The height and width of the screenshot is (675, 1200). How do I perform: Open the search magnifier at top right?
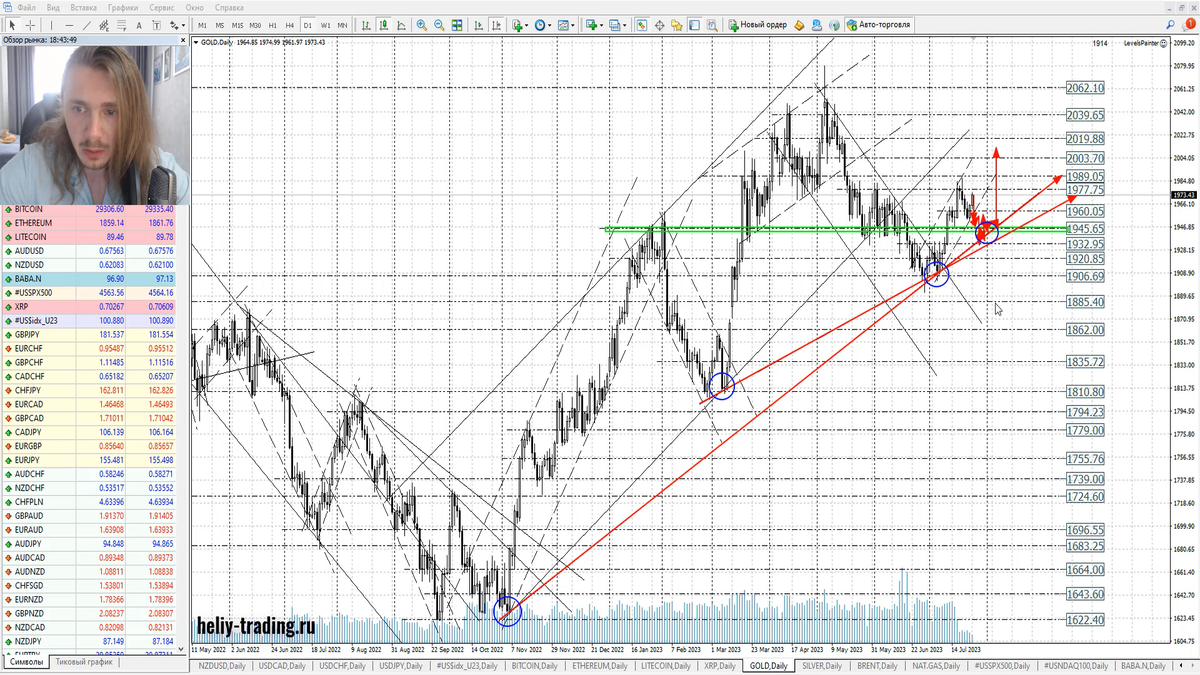(1170, 24)
